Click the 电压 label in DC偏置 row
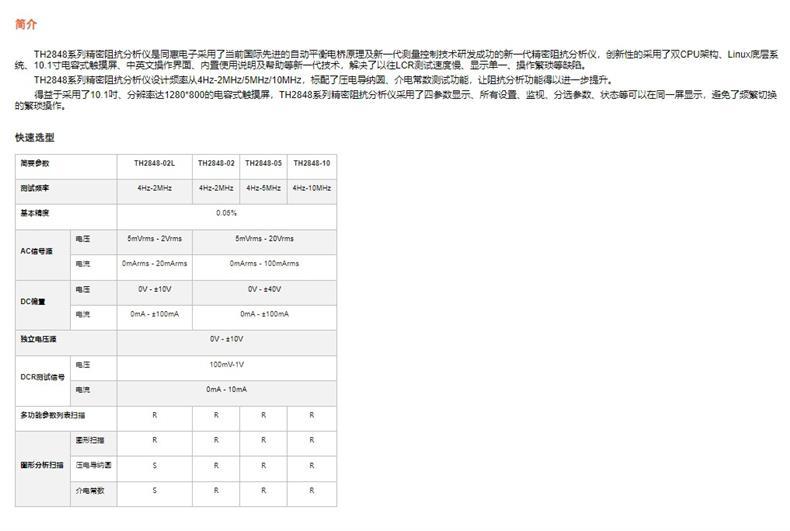The height and width of the screenshot is (531, 790). point(83,289)
